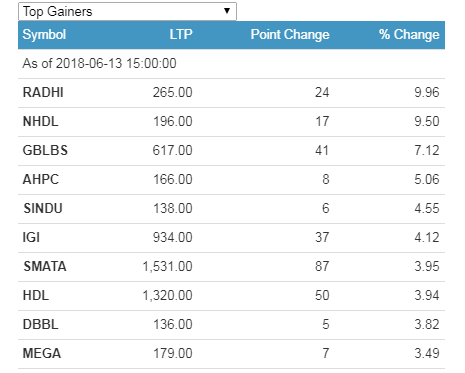Screen dimensions: 465x373
Task: Sort by the LTP column header
Action: point(181,34)
